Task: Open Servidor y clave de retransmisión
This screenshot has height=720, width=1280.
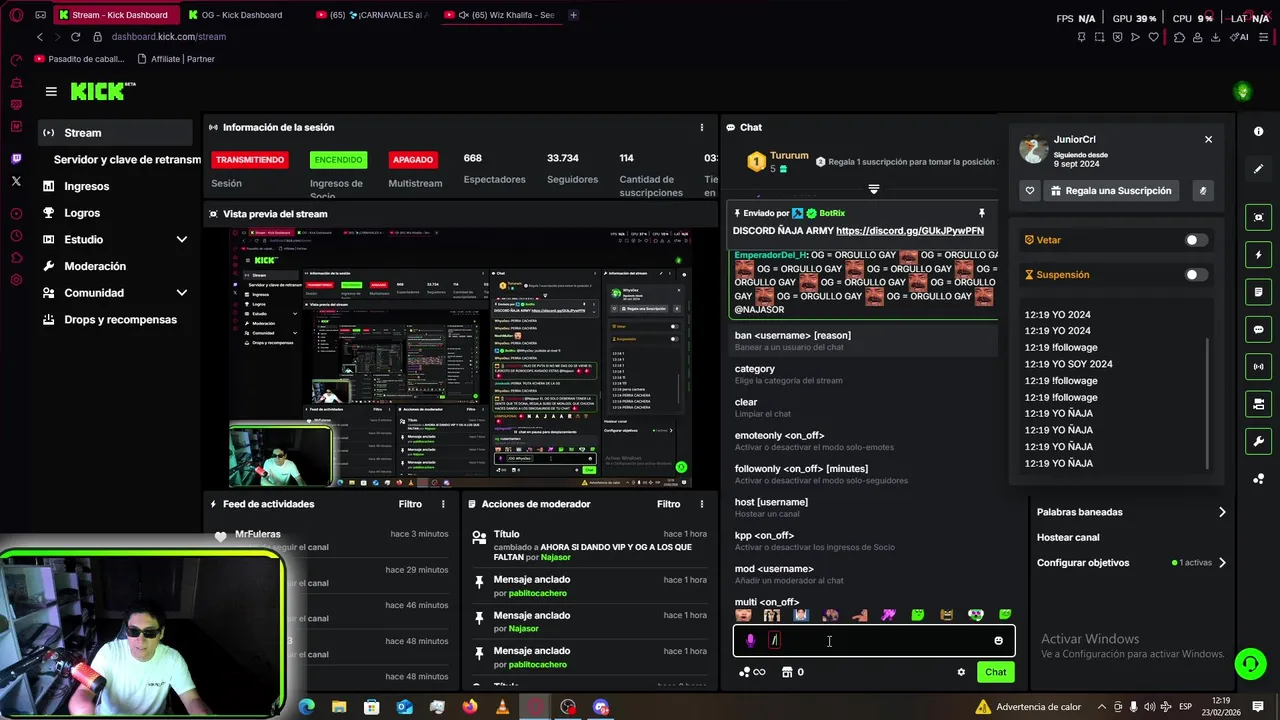Action: (127, 160)
